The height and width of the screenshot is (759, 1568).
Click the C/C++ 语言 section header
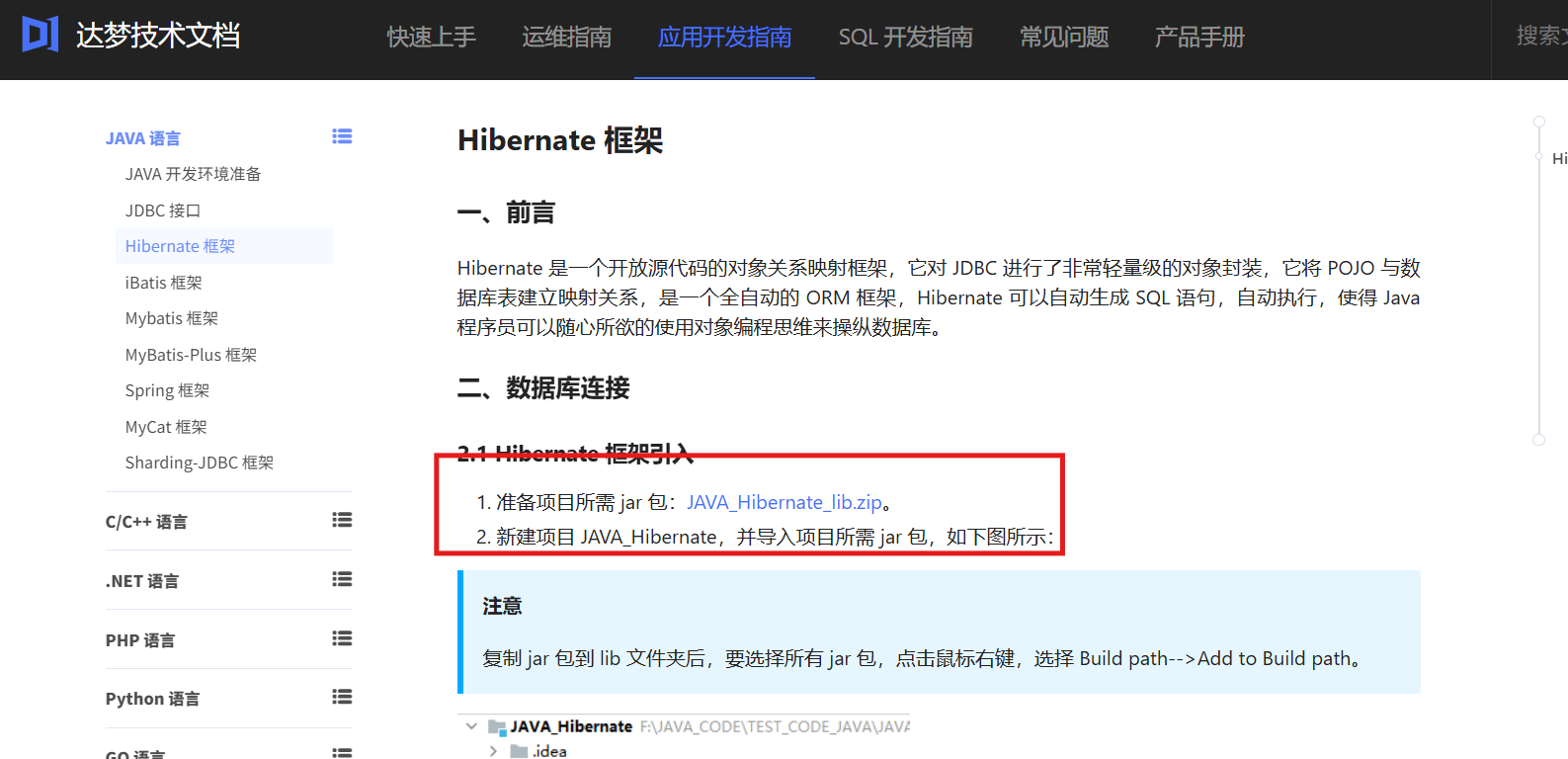point(146,522)
